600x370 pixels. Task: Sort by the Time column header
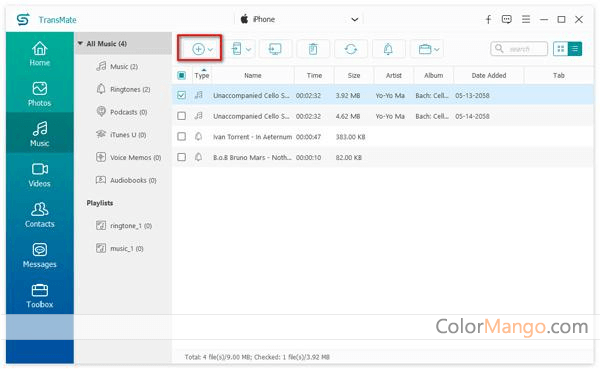click(x=314, y=75)
